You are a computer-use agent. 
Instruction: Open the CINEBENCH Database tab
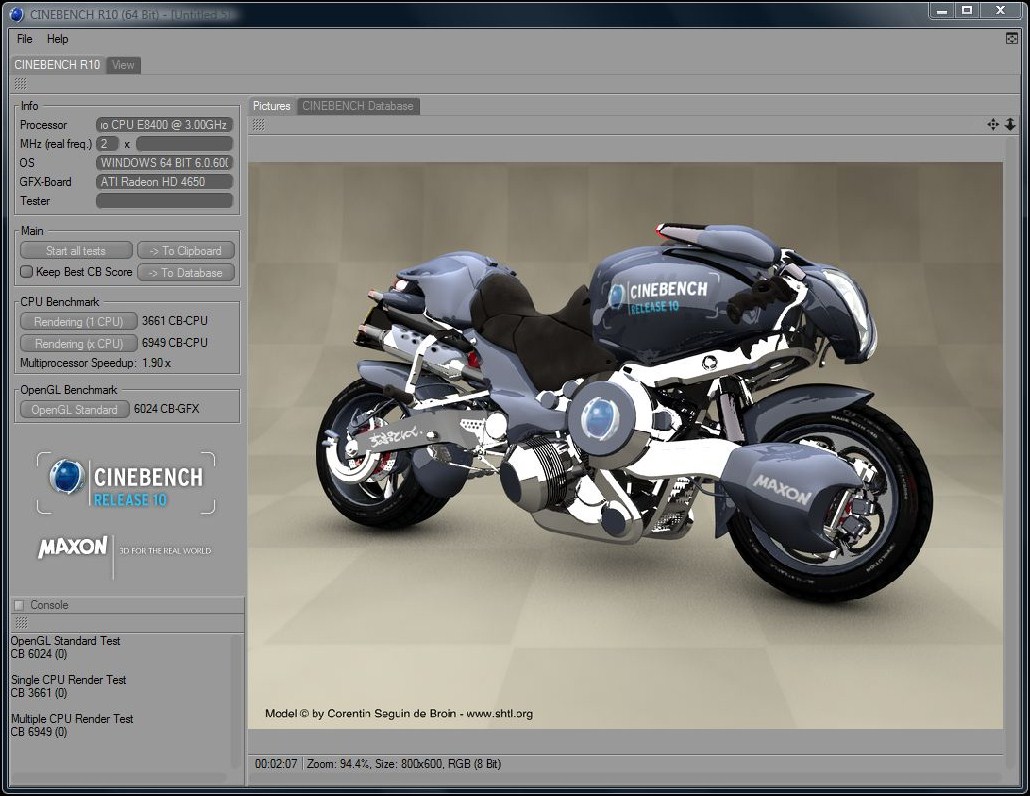coord(358,106)
